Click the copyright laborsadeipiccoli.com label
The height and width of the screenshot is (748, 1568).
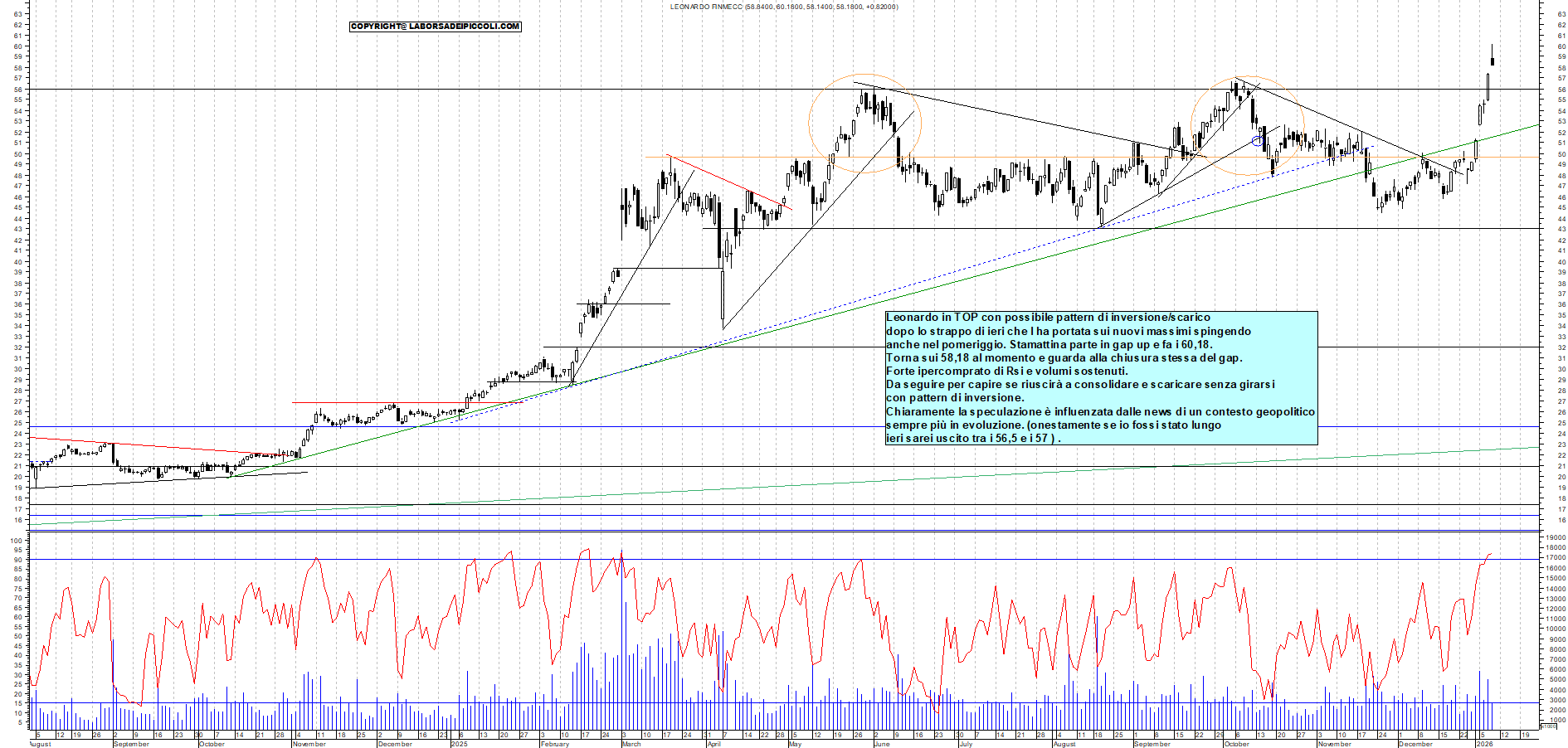click(435, 27)
